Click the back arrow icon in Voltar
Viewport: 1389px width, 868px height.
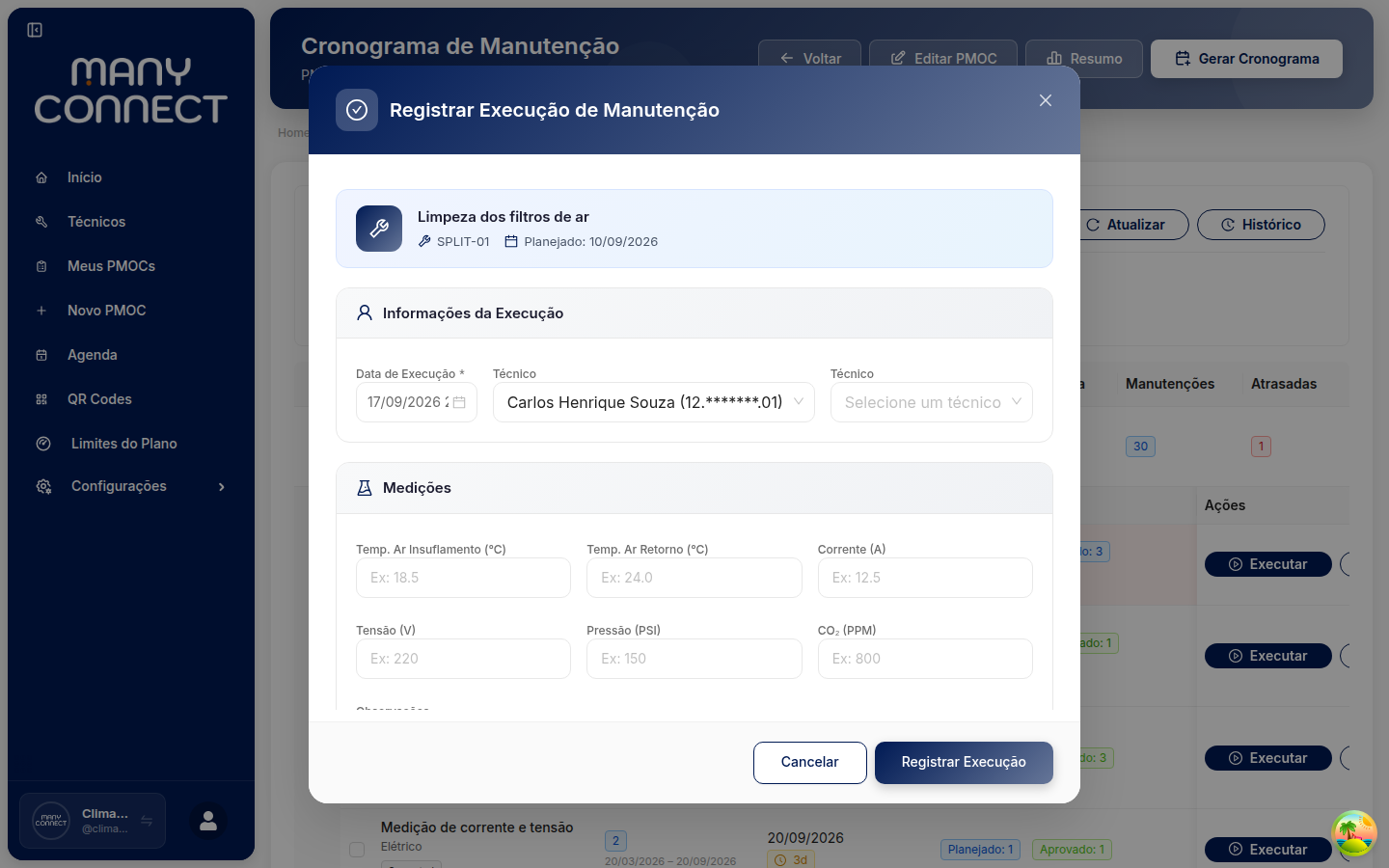tap(787, 59)
